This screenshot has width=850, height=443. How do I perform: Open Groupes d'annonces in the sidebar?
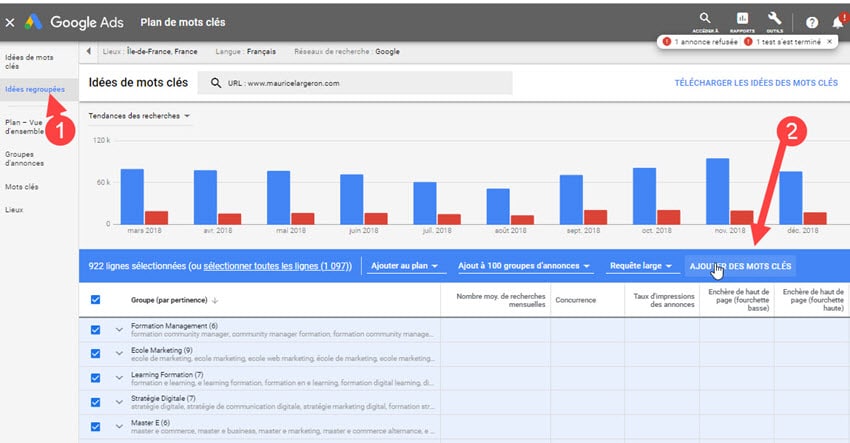coord(24,160)
